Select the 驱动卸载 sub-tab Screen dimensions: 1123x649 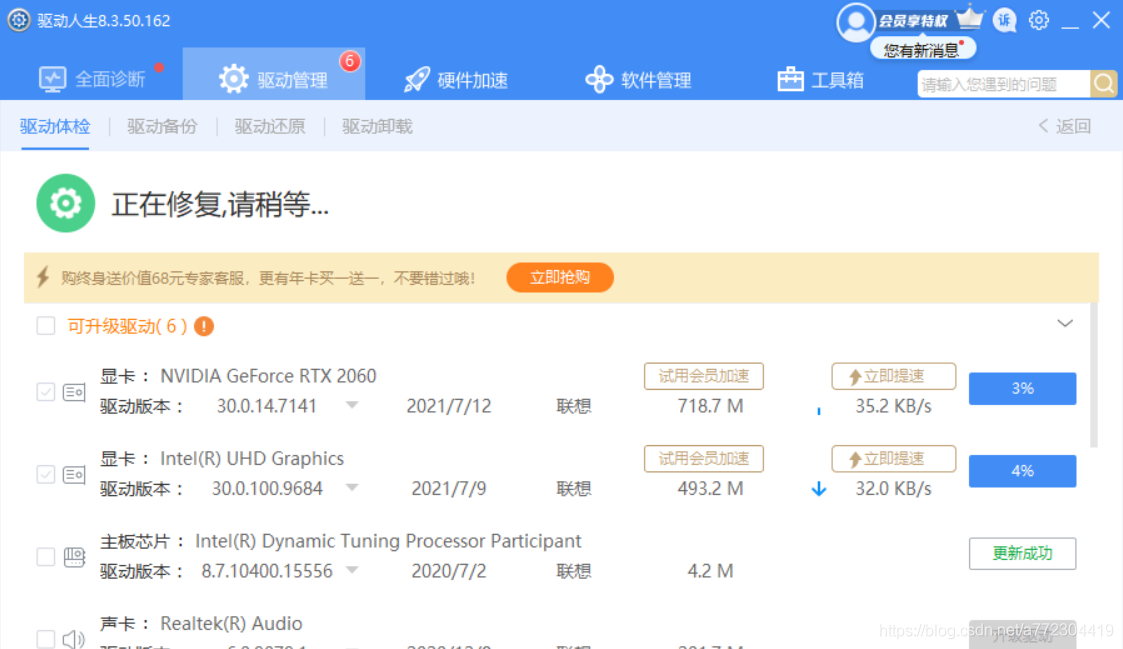click(x=377, y=127)
